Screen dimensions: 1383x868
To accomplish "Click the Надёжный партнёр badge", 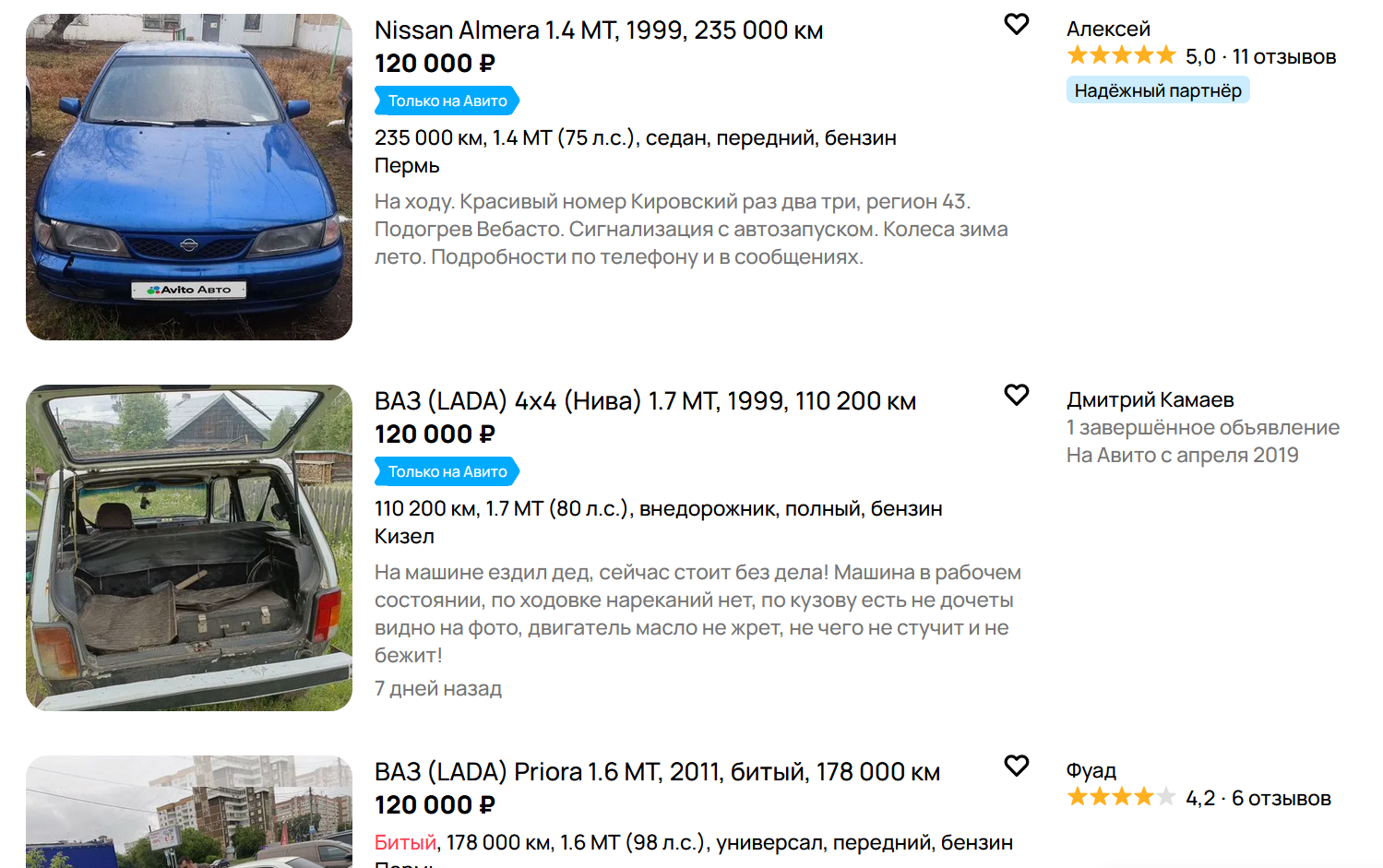I will (x=1158, y=90).
